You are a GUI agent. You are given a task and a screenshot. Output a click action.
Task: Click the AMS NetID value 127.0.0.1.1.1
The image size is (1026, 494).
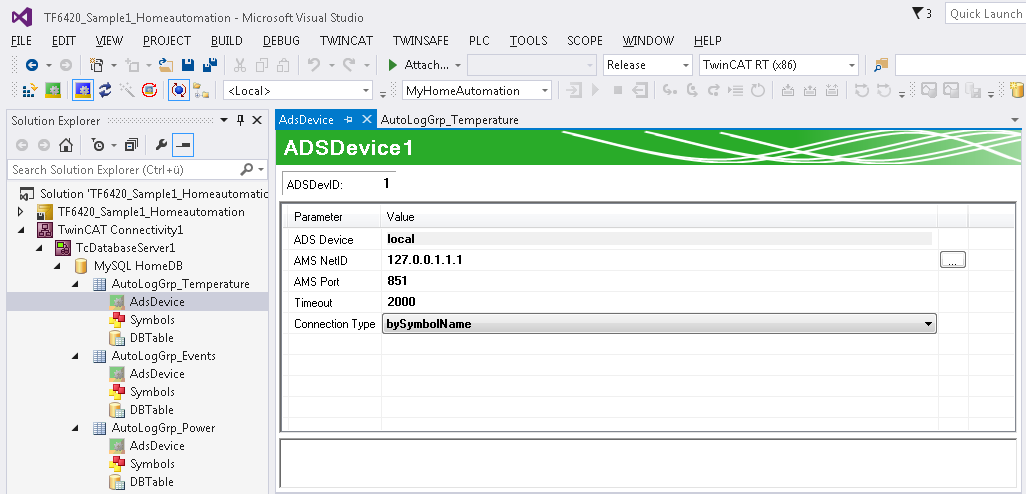pyautogui.click(x=425, y=260)
